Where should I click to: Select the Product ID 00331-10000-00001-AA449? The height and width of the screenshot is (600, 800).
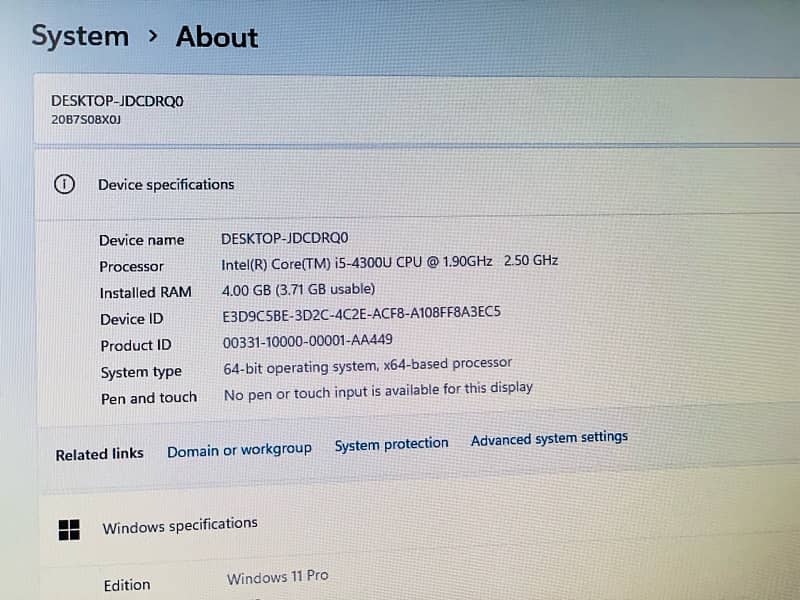(308, 341)
